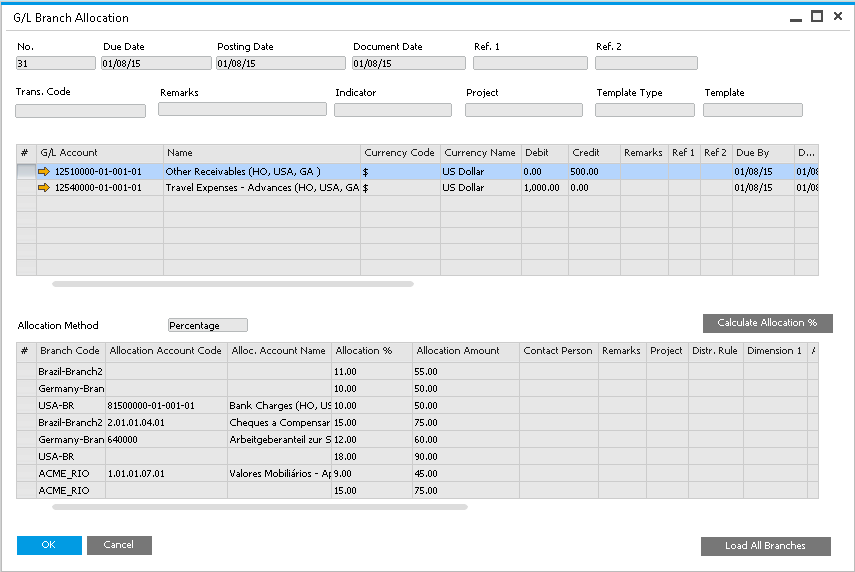Image resolution: width=855 pixels, height=572 pixels.
Task: Select the Allocation % column header
Action: 371,351
